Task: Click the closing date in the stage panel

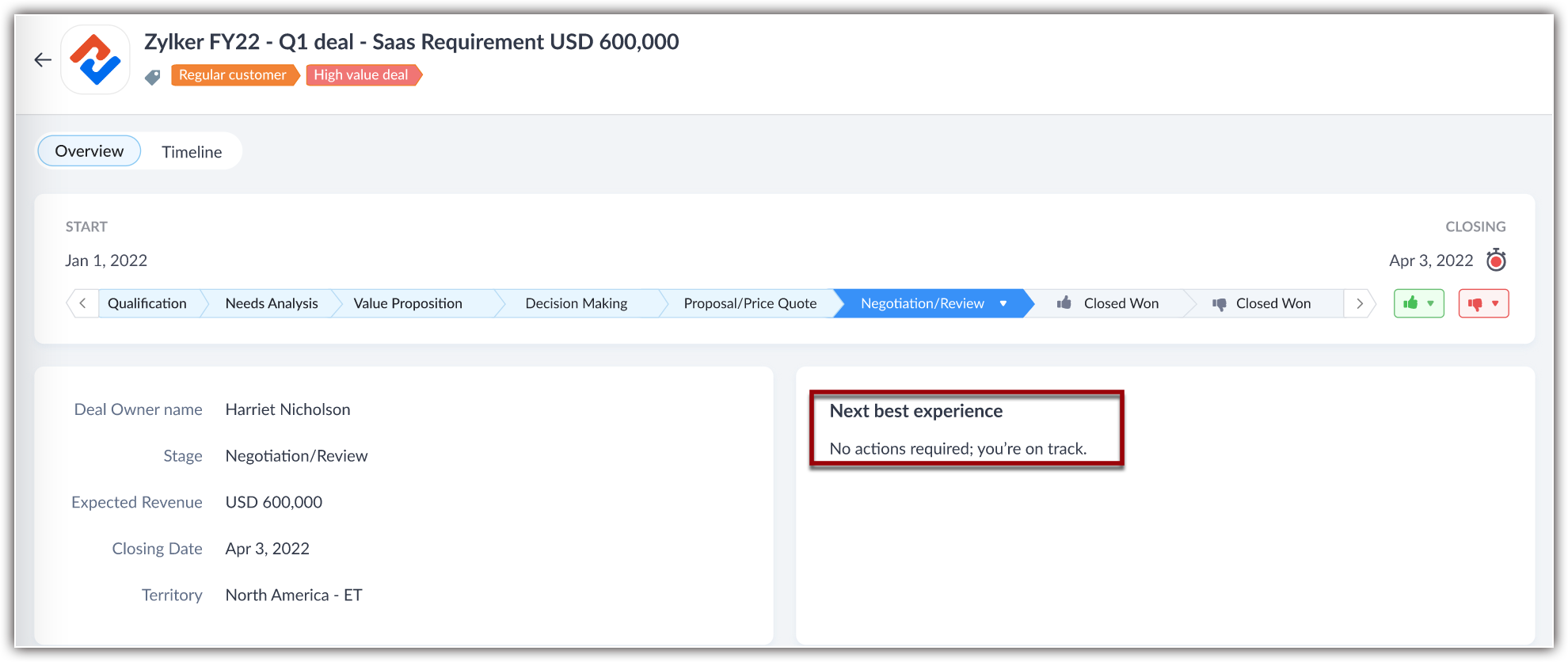Action: [x=1431, y=261]
